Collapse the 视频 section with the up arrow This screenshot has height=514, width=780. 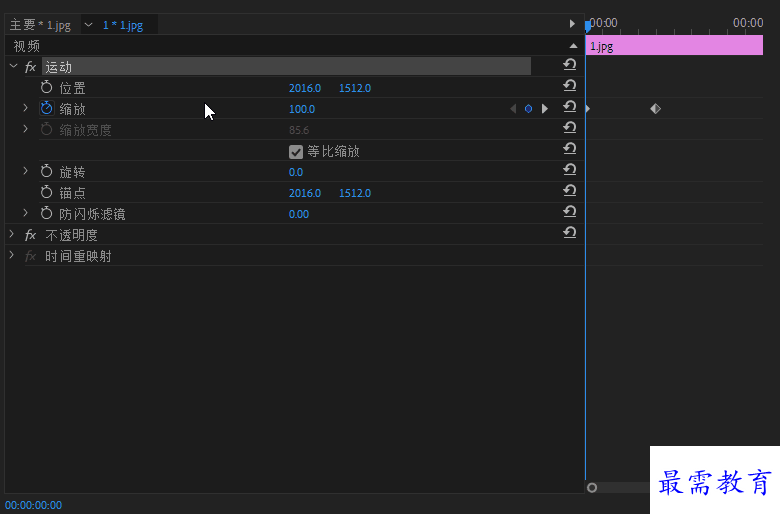tap(573, 46)
